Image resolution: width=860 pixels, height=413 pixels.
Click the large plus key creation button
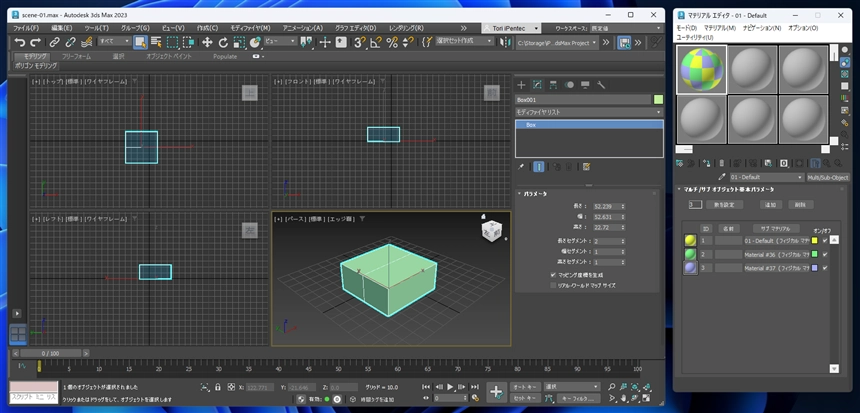(496, 392)
